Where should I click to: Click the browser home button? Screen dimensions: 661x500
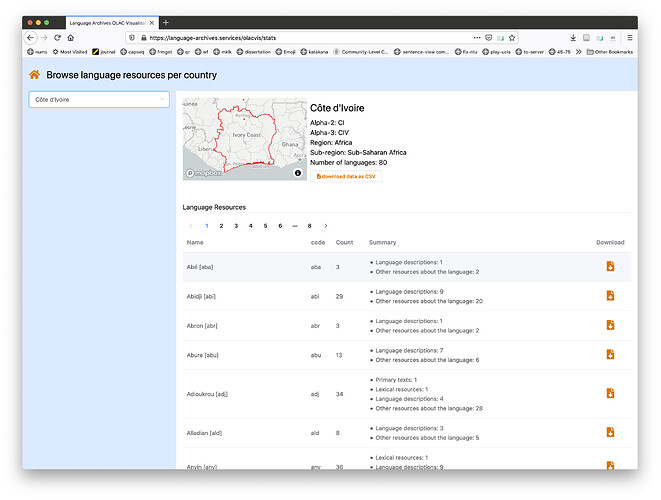click(71, 38)
